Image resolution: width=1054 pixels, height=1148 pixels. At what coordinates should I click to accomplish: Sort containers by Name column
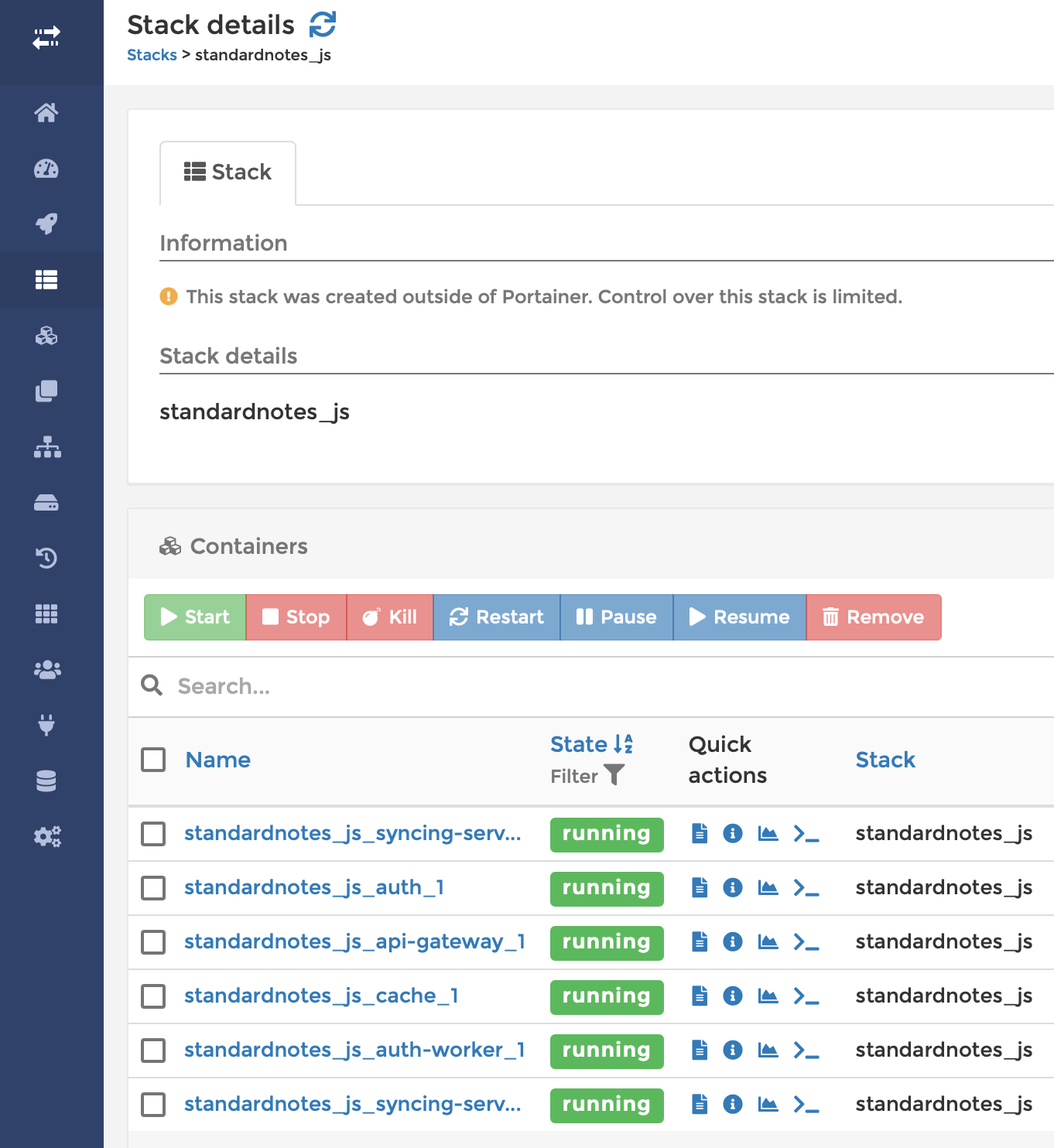click(218, 760)
